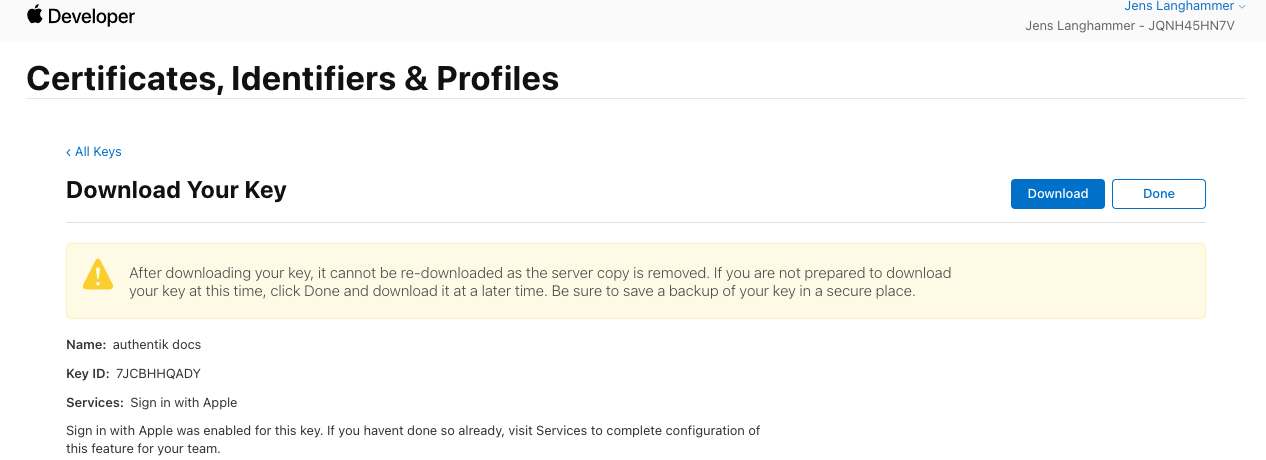Click the Name: field label
This screenshot has height=460, width=1266.
pyautogui.click(x=86, y=344)
